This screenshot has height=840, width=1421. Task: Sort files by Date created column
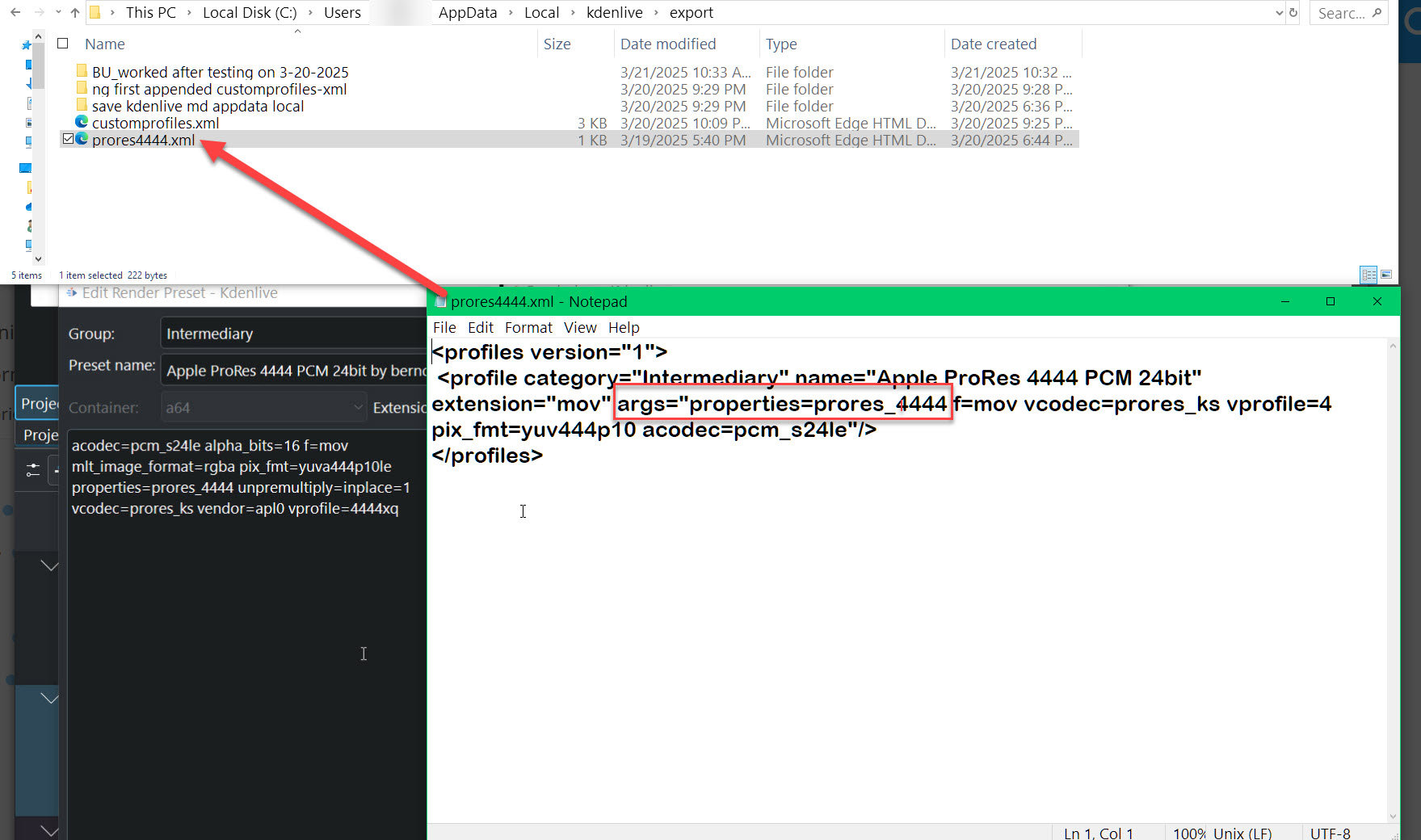coord(994,44)
